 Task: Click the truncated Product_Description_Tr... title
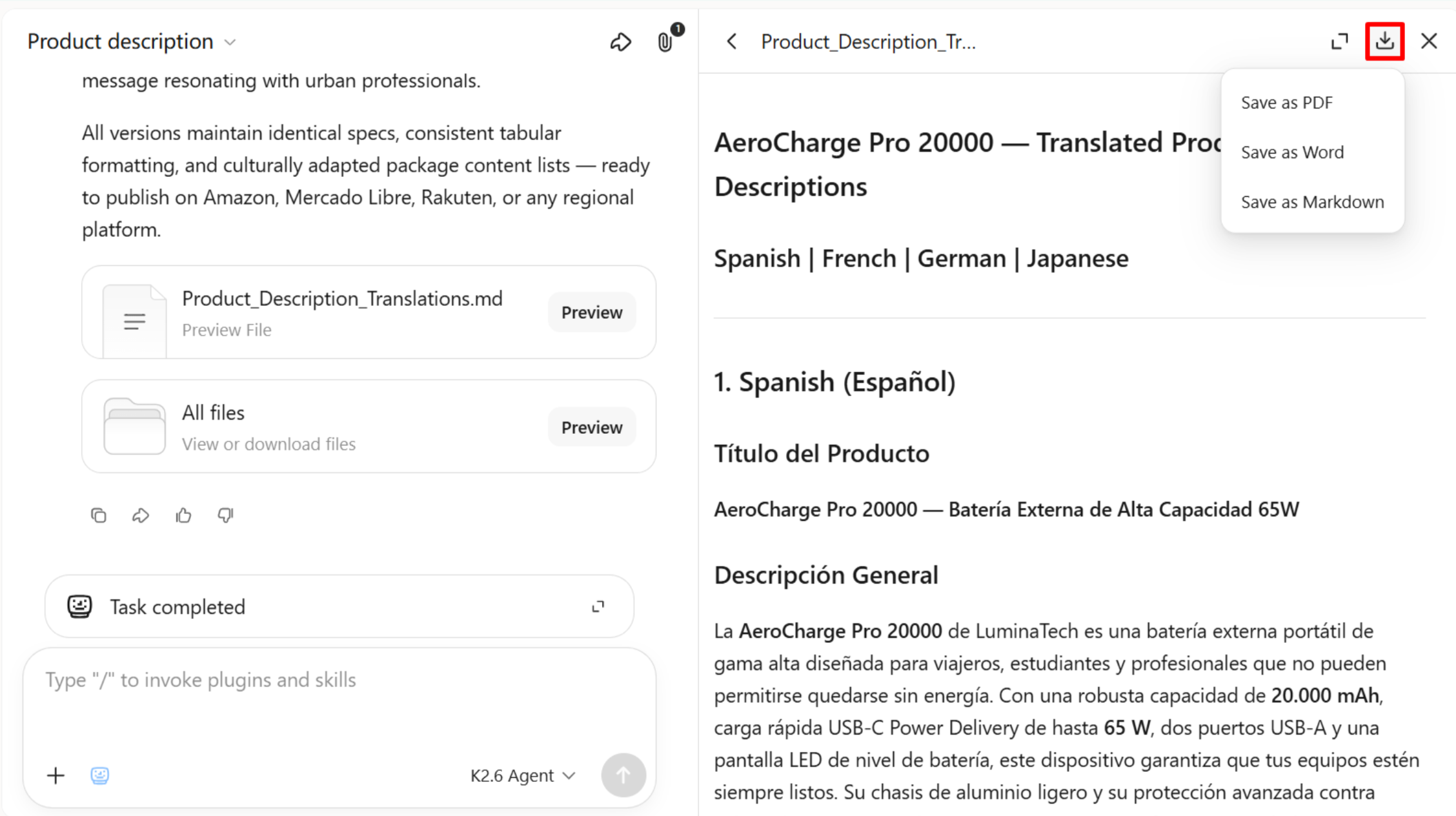869,42
